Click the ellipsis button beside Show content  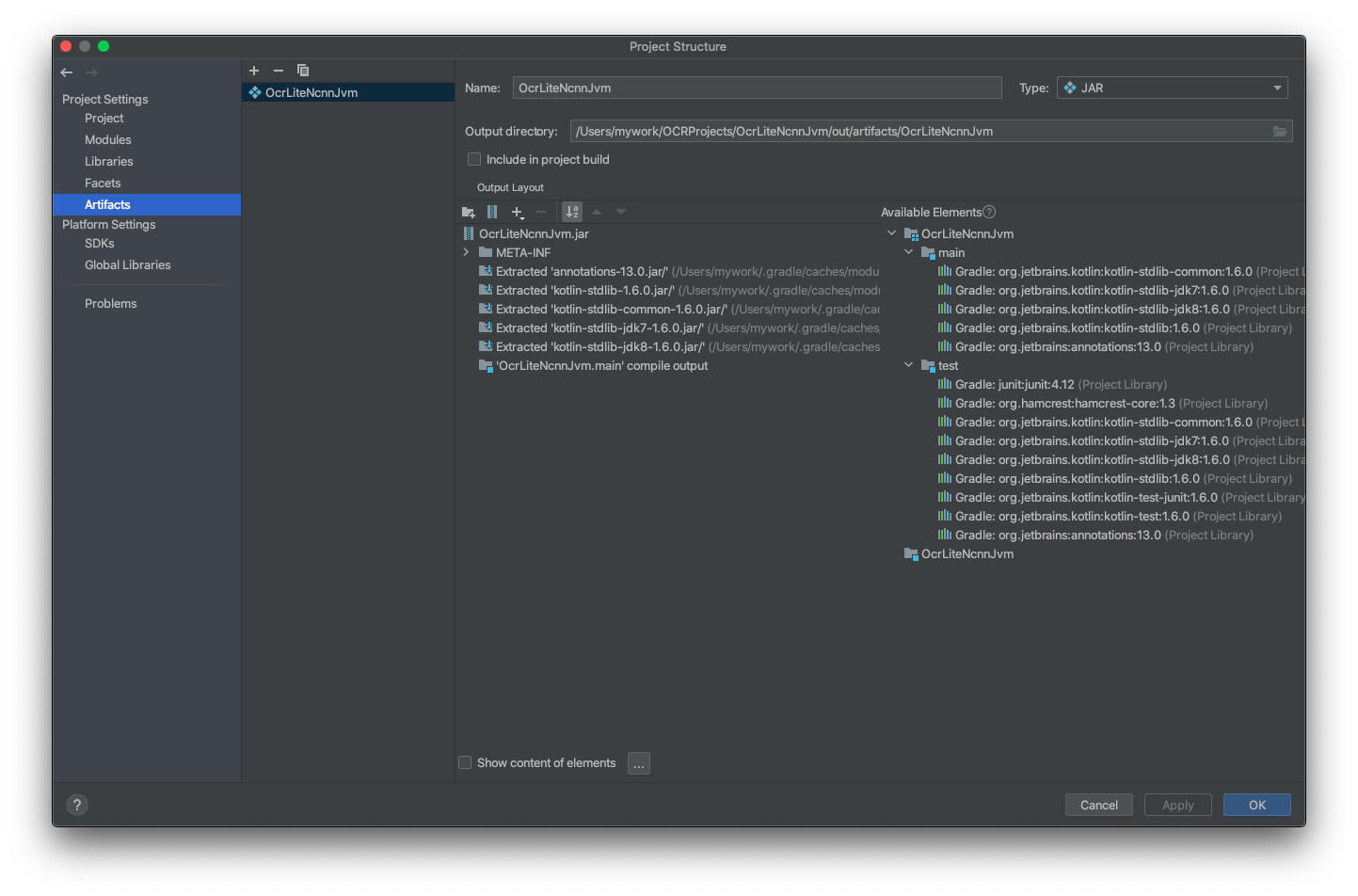point(639,764)
